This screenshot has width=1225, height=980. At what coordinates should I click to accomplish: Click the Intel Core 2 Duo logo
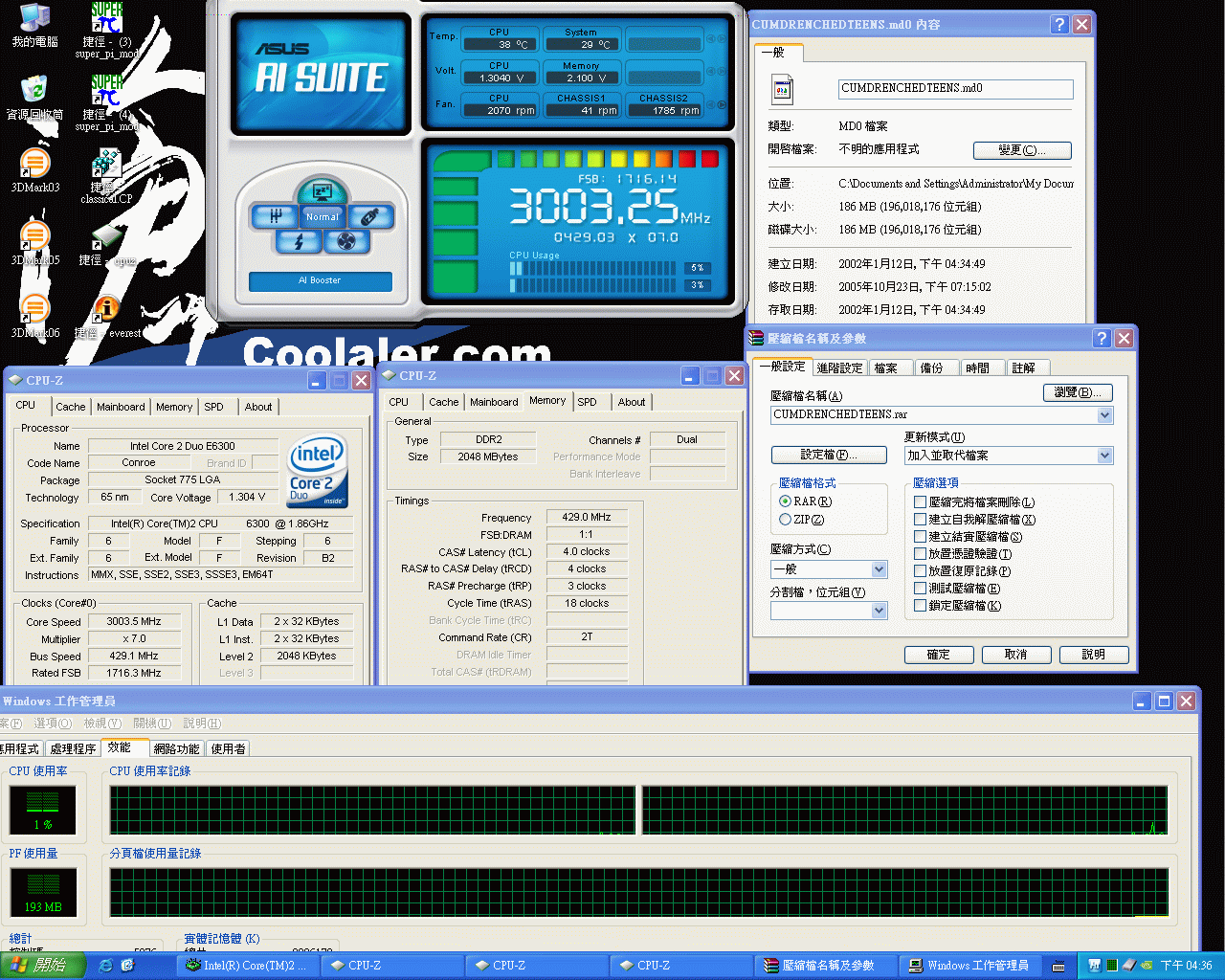(318, 472)
